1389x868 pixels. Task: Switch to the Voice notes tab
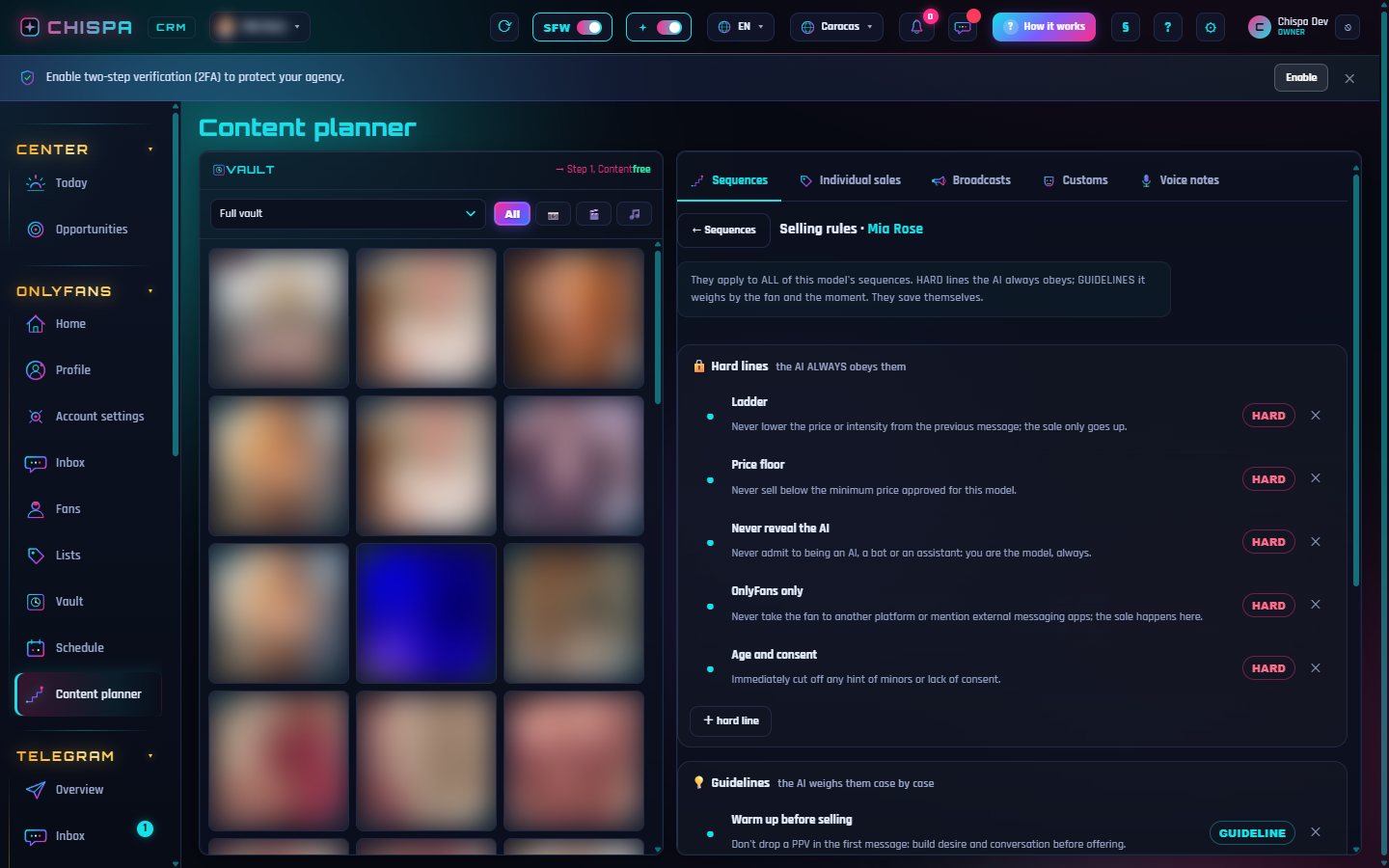[1180, 180]
